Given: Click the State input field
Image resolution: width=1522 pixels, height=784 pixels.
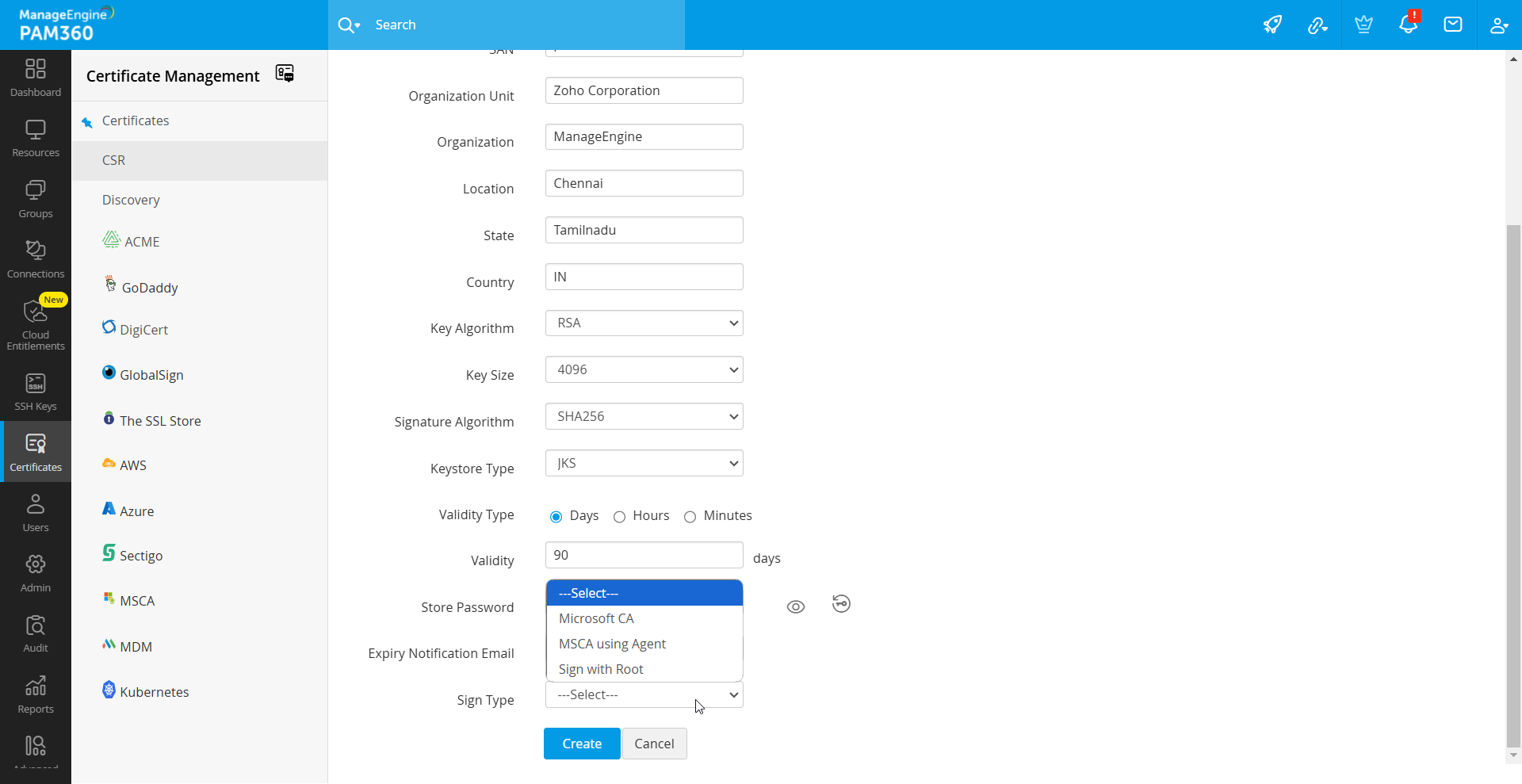Looking at the screenshot, I should click(x=644, y=230).
